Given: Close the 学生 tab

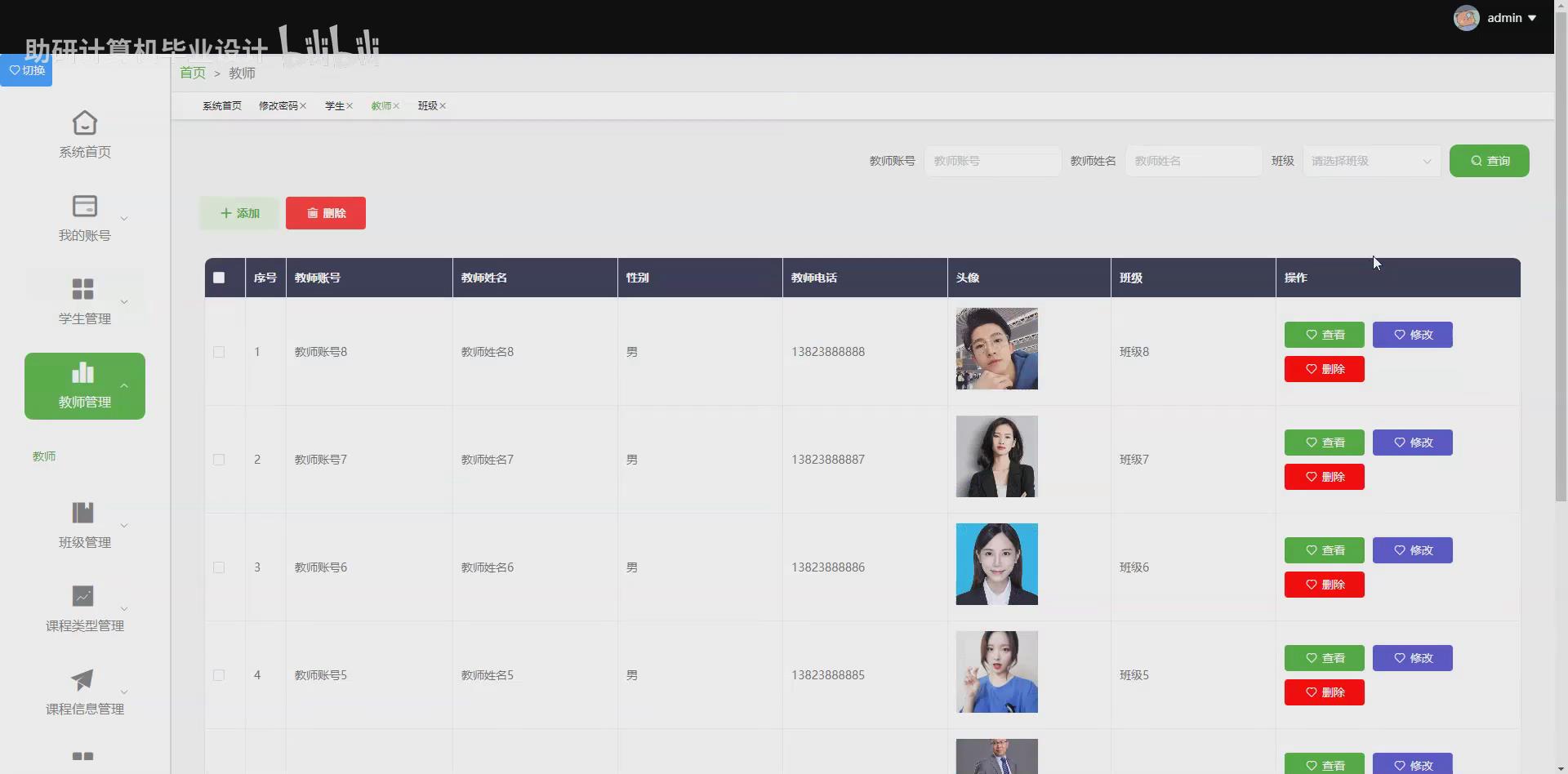Looking at the screenshot, I should pos(350,106).
